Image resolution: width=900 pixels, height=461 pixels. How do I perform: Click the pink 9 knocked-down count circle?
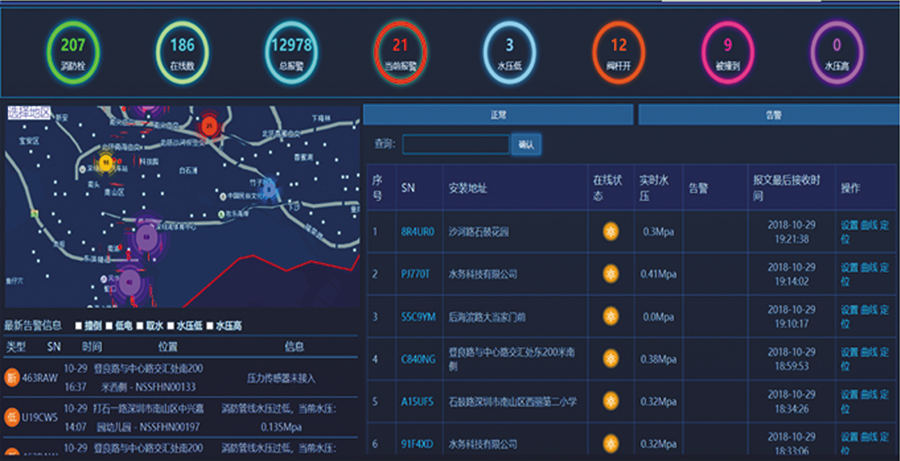point(727,52)
